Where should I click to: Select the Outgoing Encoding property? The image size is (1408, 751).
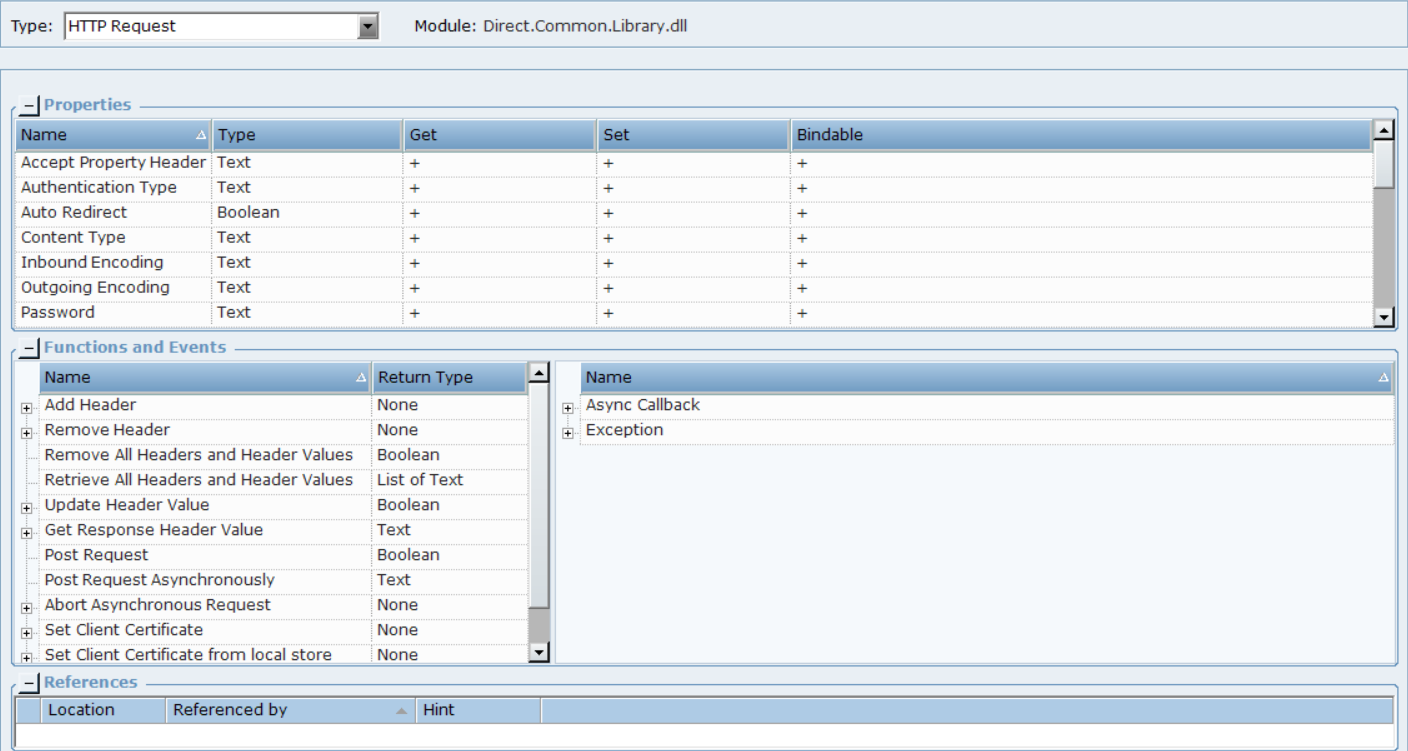pos(694,287)
